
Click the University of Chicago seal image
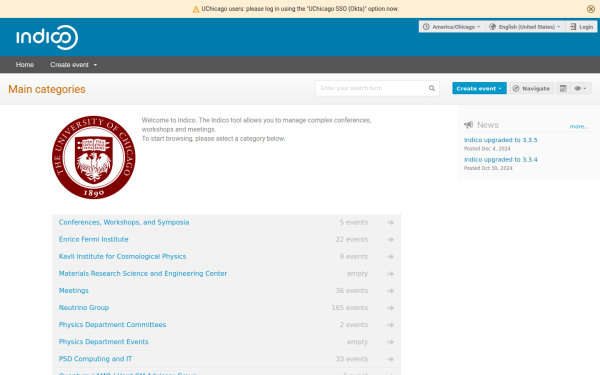(x=94, y=157)
